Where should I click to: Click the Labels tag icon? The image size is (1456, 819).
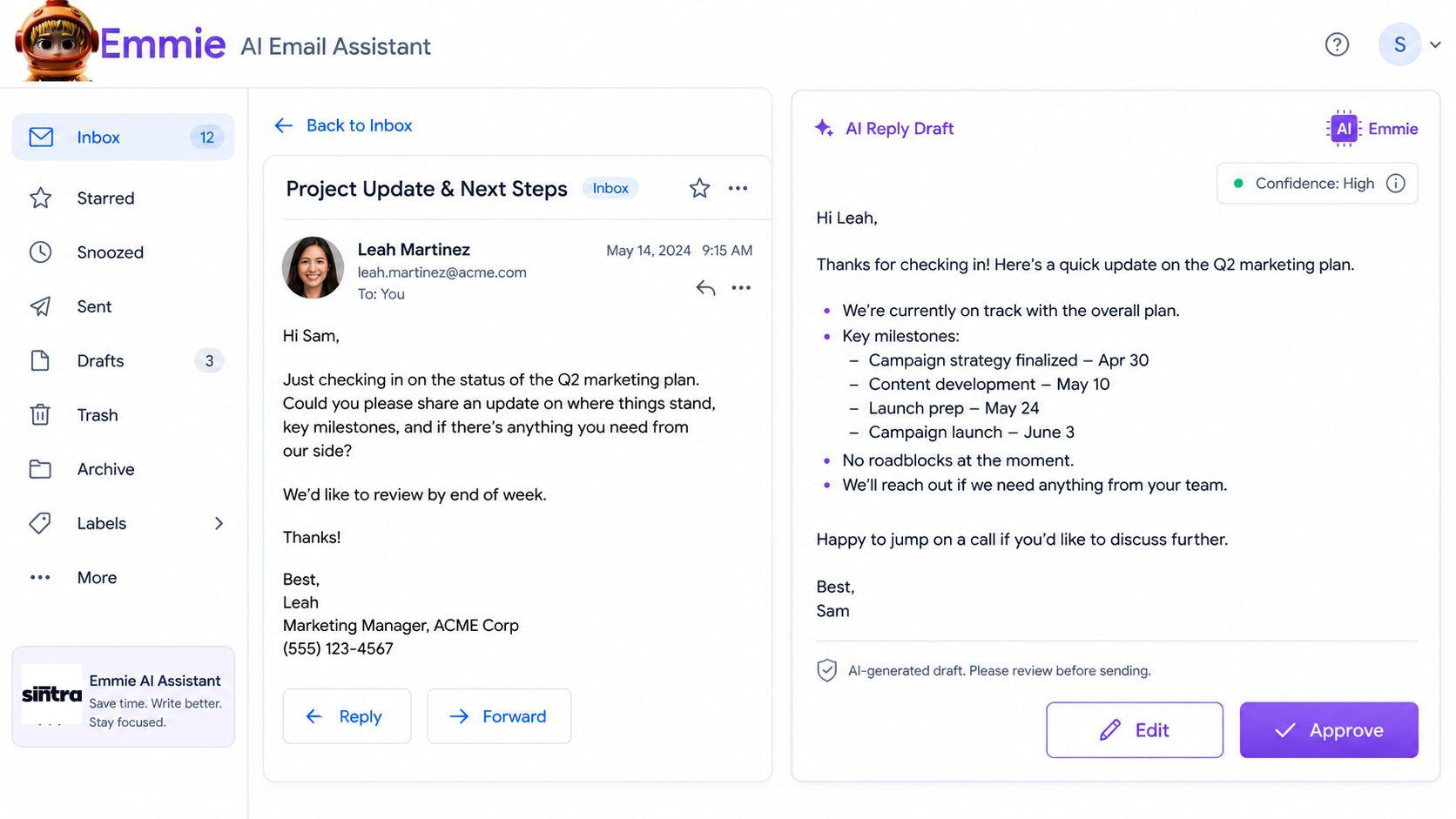[x=40, y=523]
